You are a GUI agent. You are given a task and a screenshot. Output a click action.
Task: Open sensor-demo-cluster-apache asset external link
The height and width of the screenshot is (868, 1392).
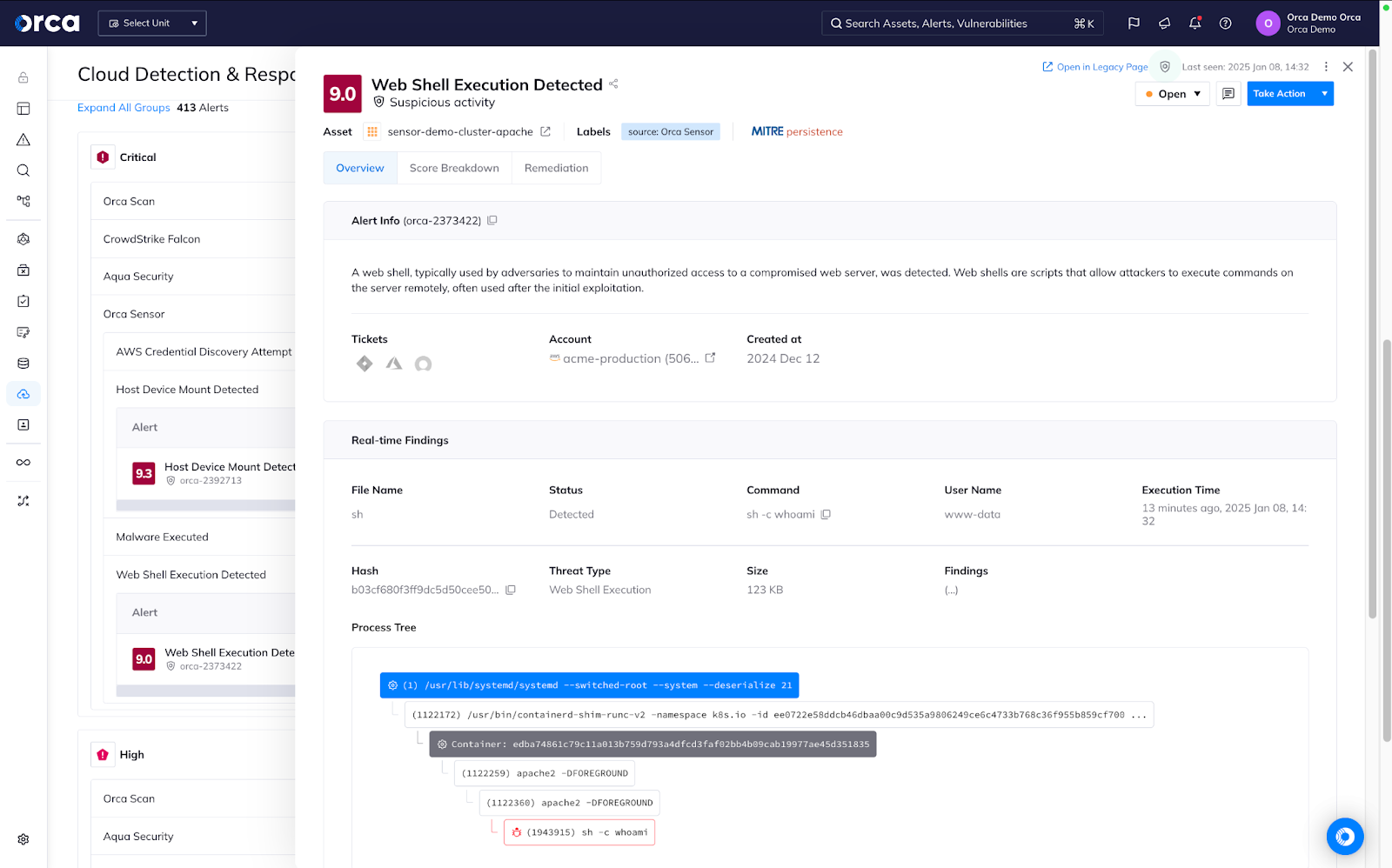pos(545,131)
